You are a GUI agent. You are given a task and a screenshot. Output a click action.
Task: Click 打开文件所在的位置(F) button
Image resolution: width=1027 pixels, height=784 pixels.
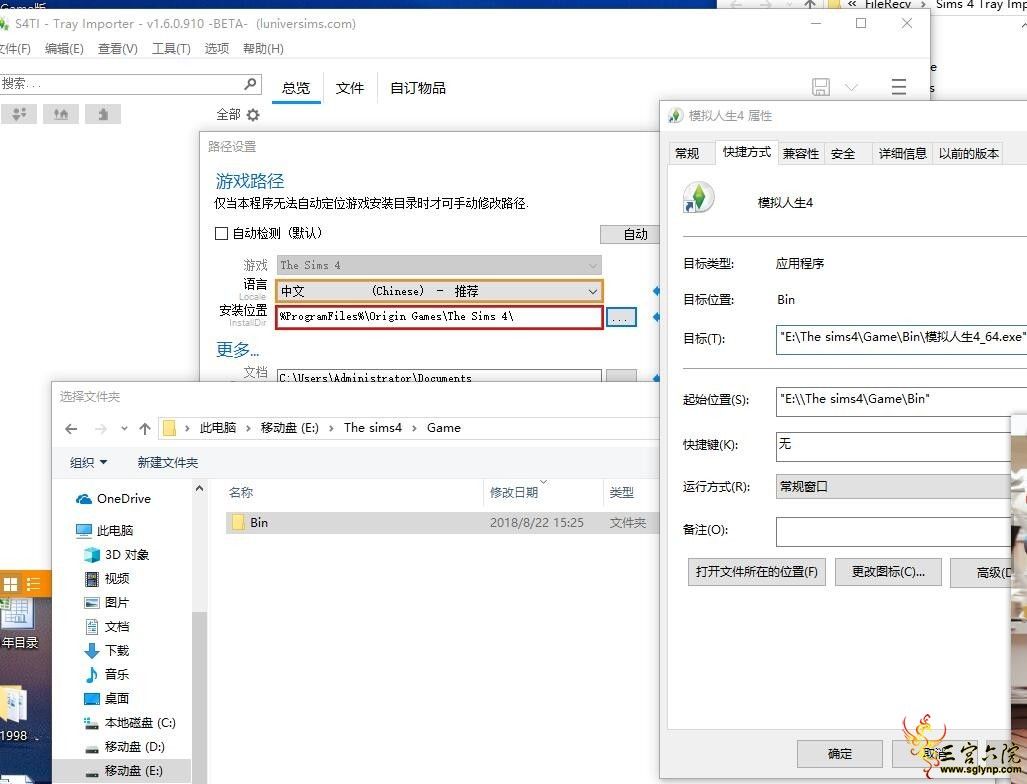click(x=756, y=572)
